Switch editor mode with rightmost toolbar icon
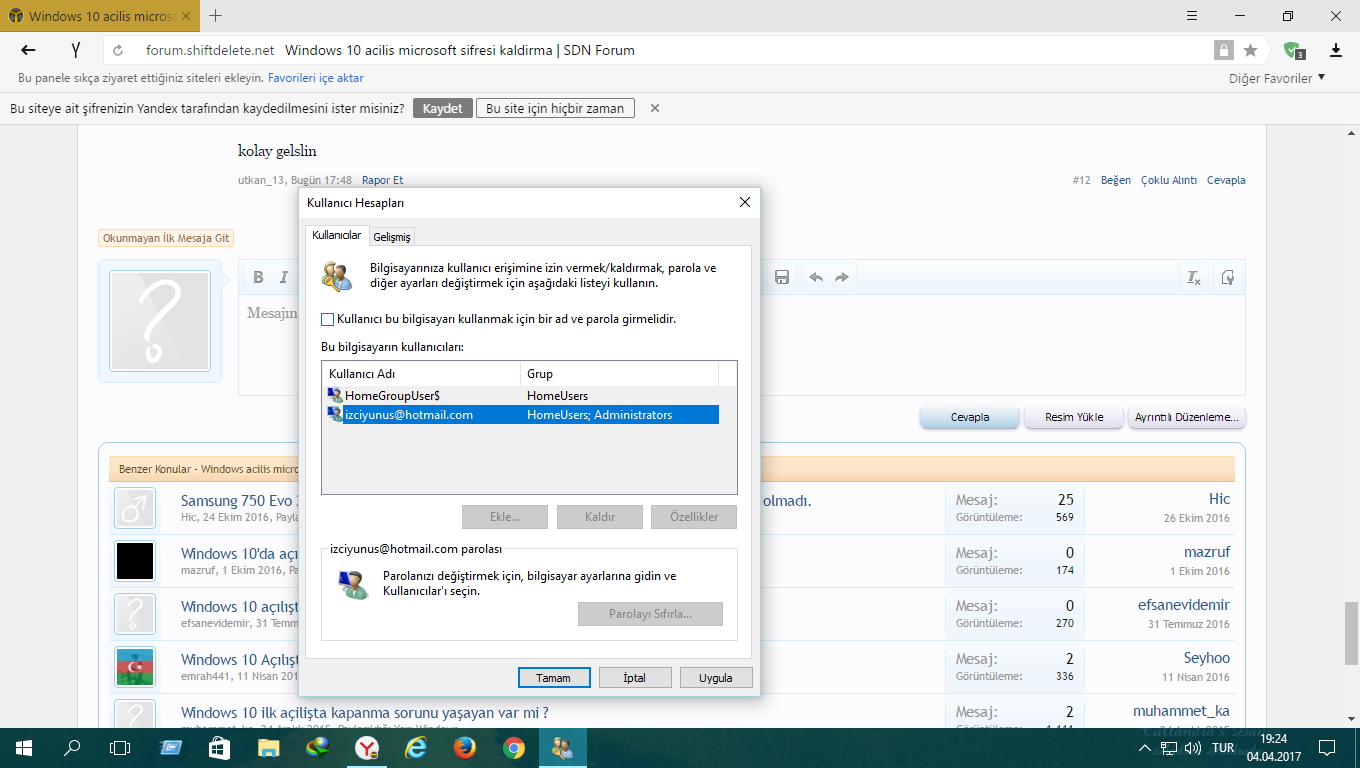Screen dimensions: 1360x768 click(1228, 277)
